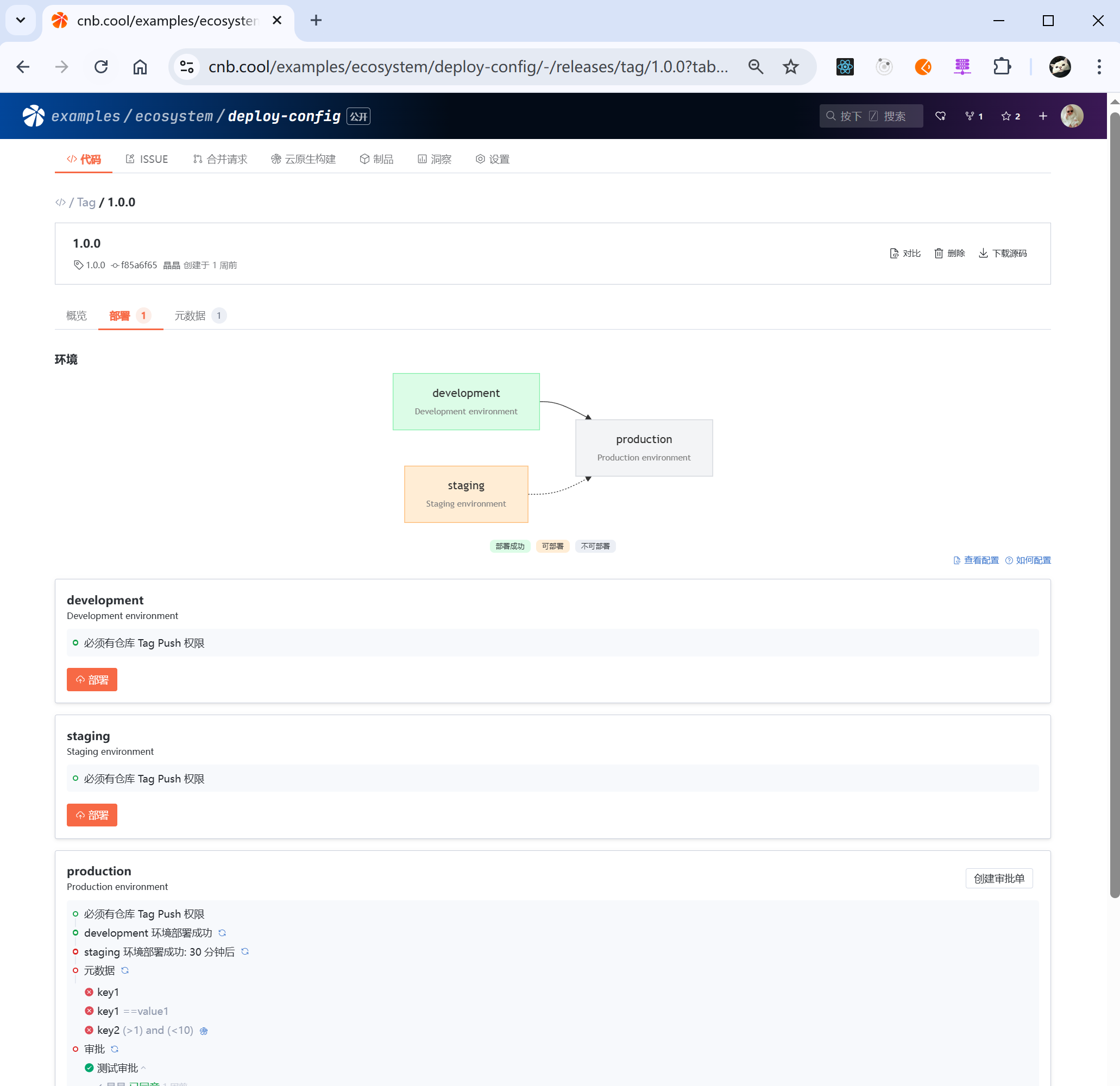This screenshot has width=1120, height=1086.
Task: Open the 设置 tab
Action: [493, 160]
